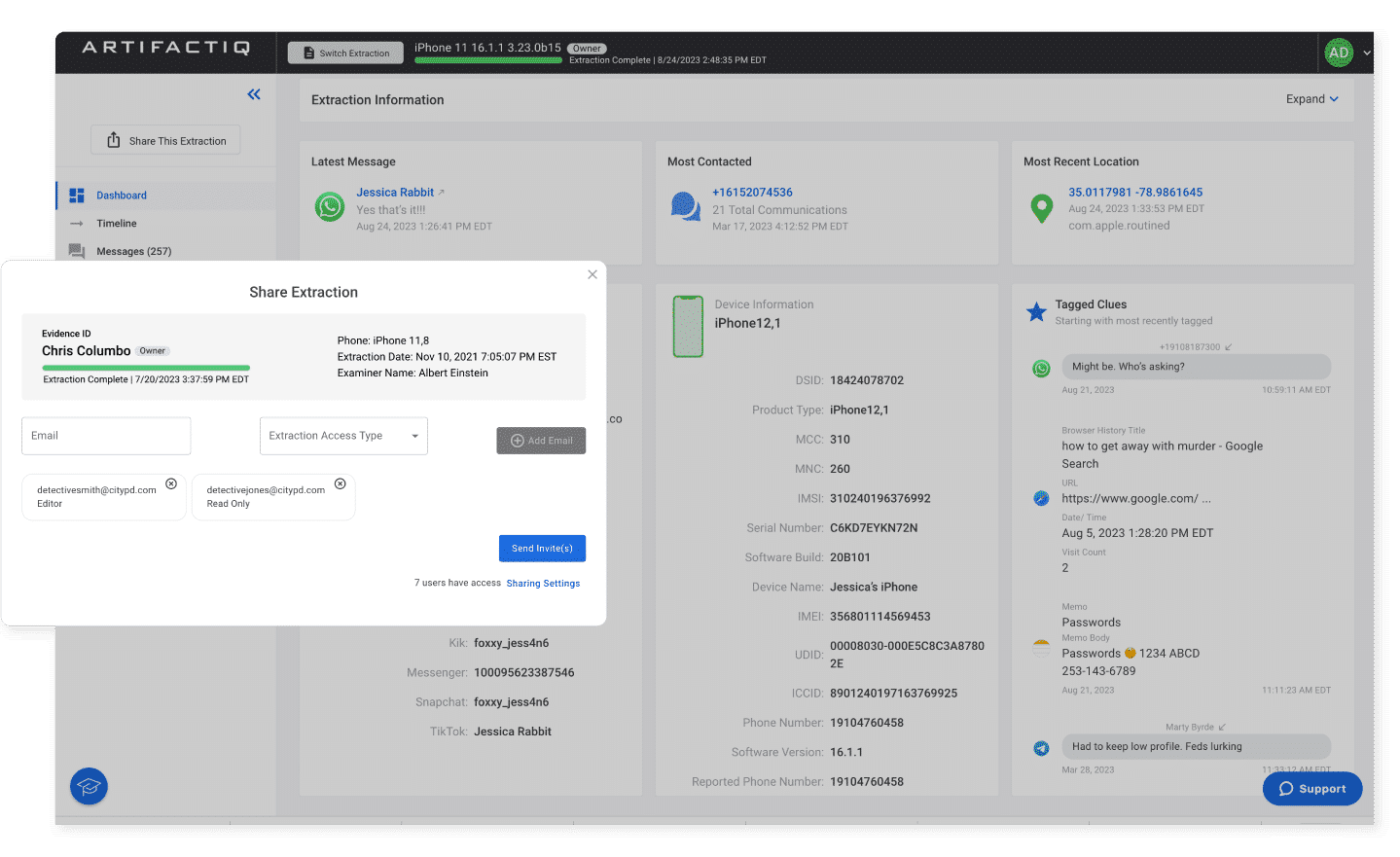Remove detectivejones@citypd.com invitee
This screenshot has width=1400, height=857.
[x=341, y=483]
